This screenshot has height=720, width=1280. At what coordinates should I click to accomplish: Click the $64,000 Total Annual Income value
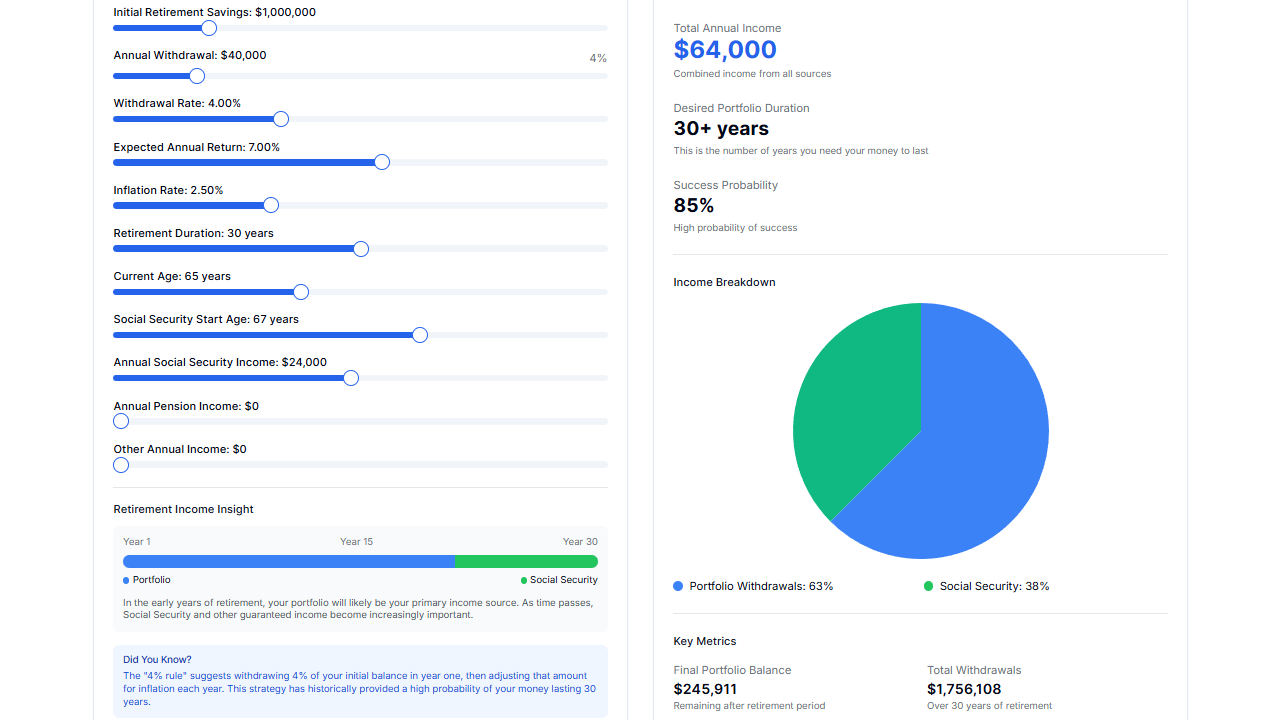tap(724, 49)
